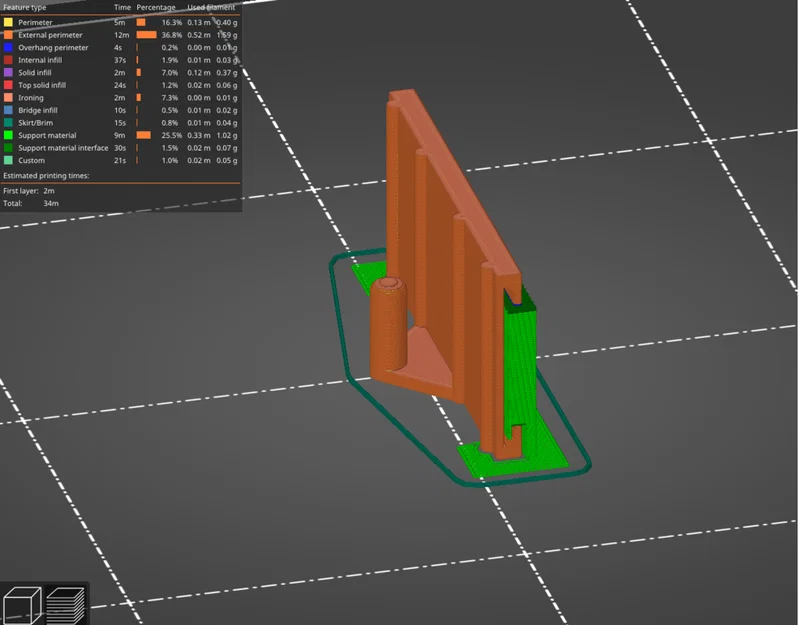The height and width of the screenshot is (625, 799).
Task: Switch to the 3D editor view cube icon
Action: [x=22, y=605]
